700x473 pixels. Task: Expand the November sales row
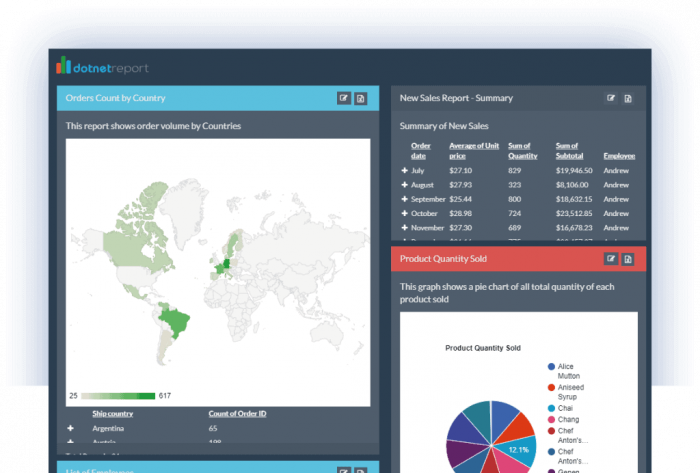point(404,228)
